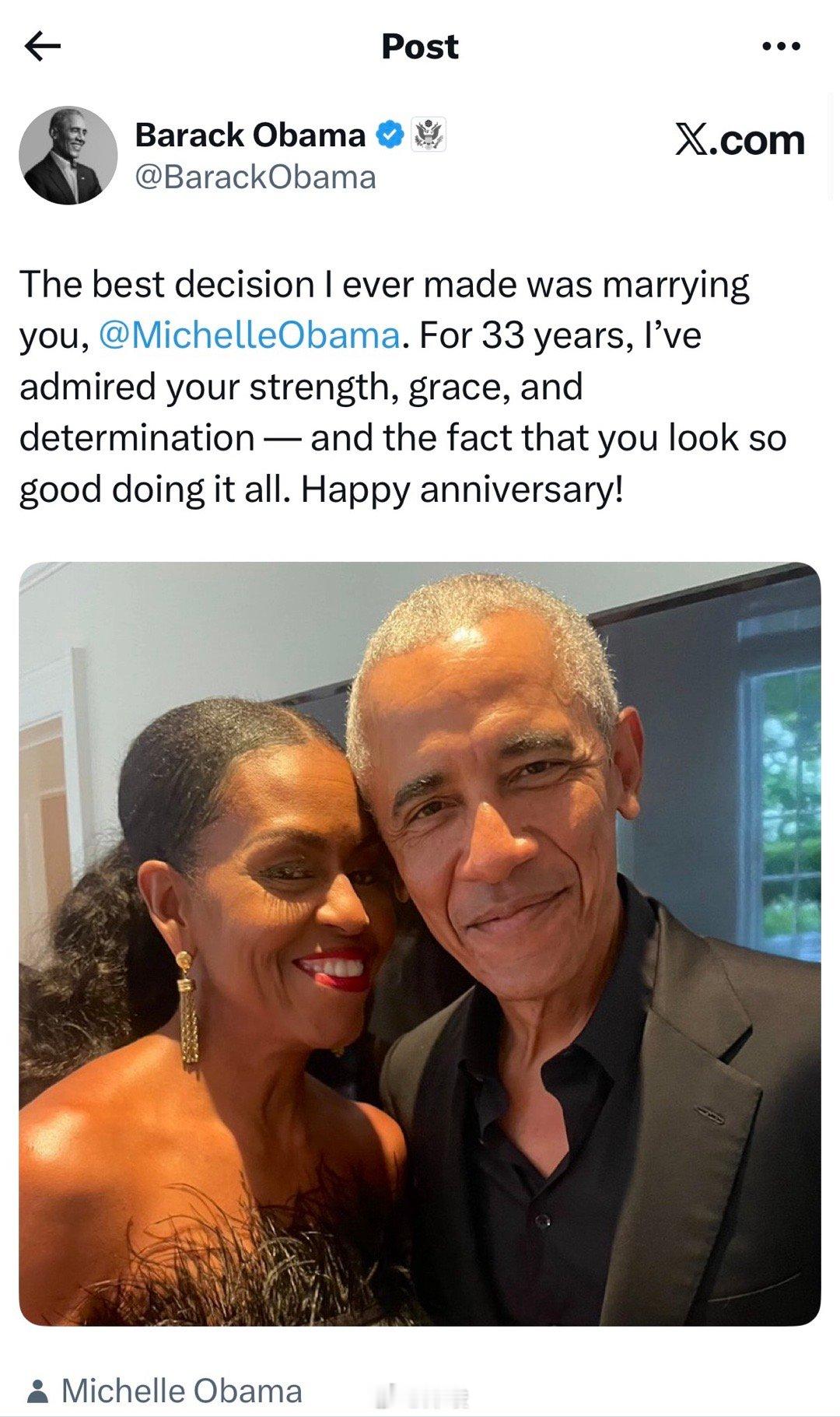The image size is (840, 1417).
Task: Click the person icon beside the Michelle Obama tag
Action: coord(37,1391)
